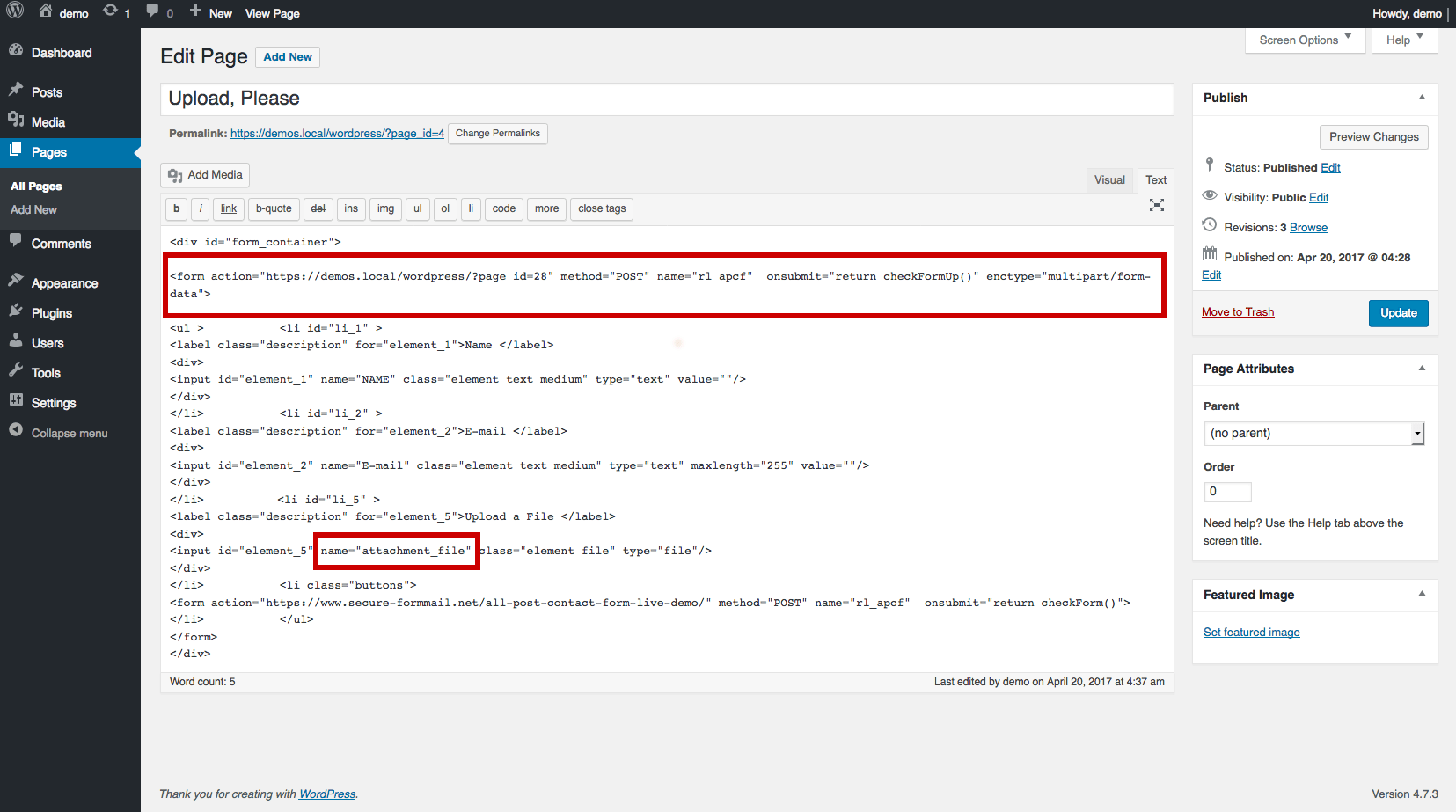This screenshot has width=1456, height=812.
Task: Insert ins tag button
Action: [351, 208]
